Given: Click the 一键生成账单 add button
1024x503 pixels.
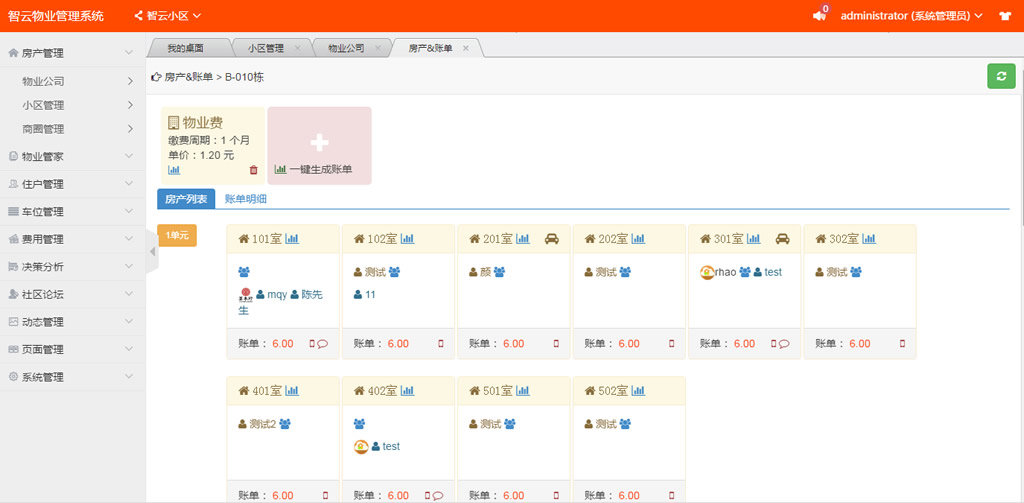Looking at the screenshot, I should tap(319, 146).
